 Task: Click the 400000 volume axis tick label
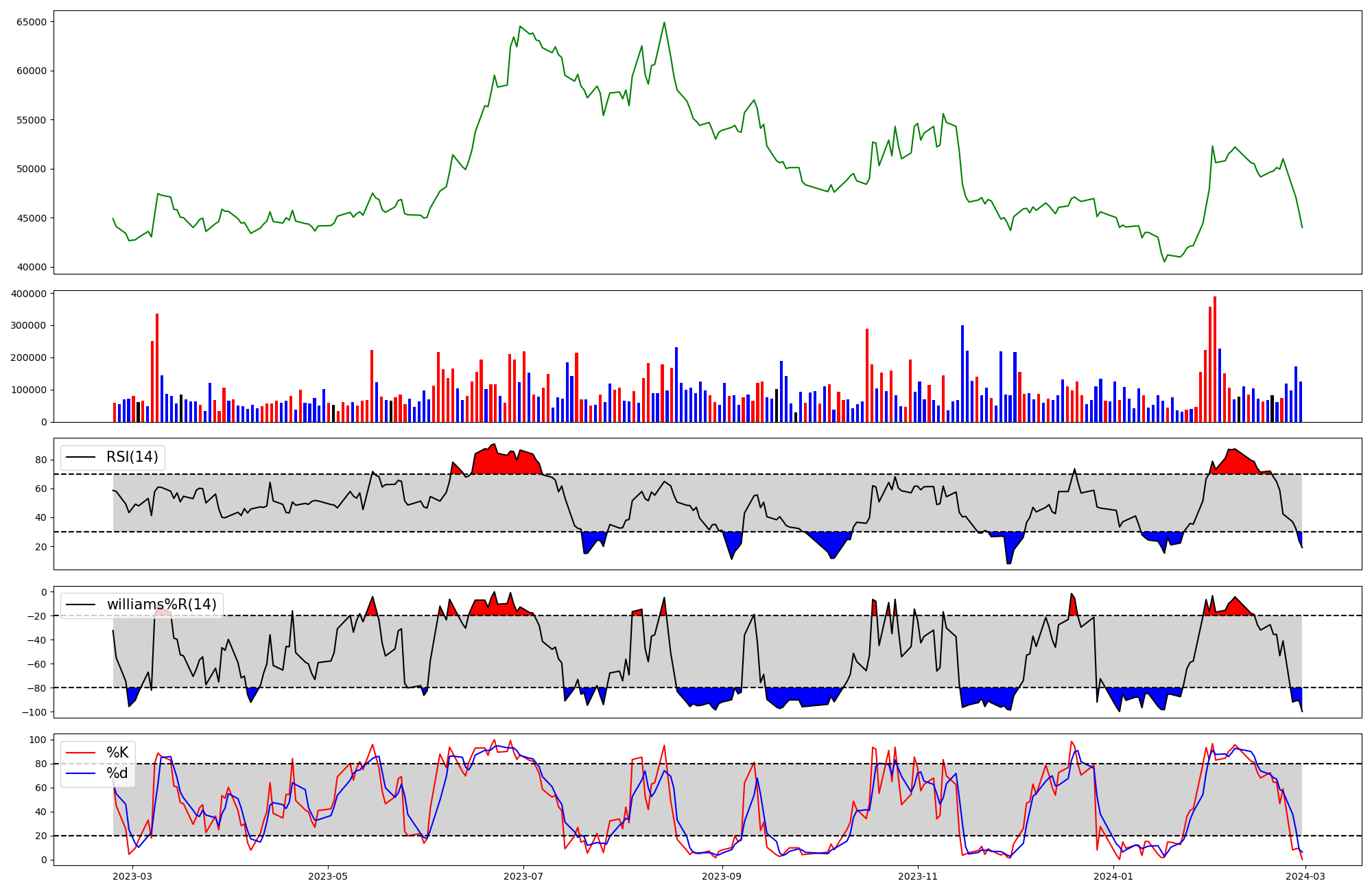29,294
